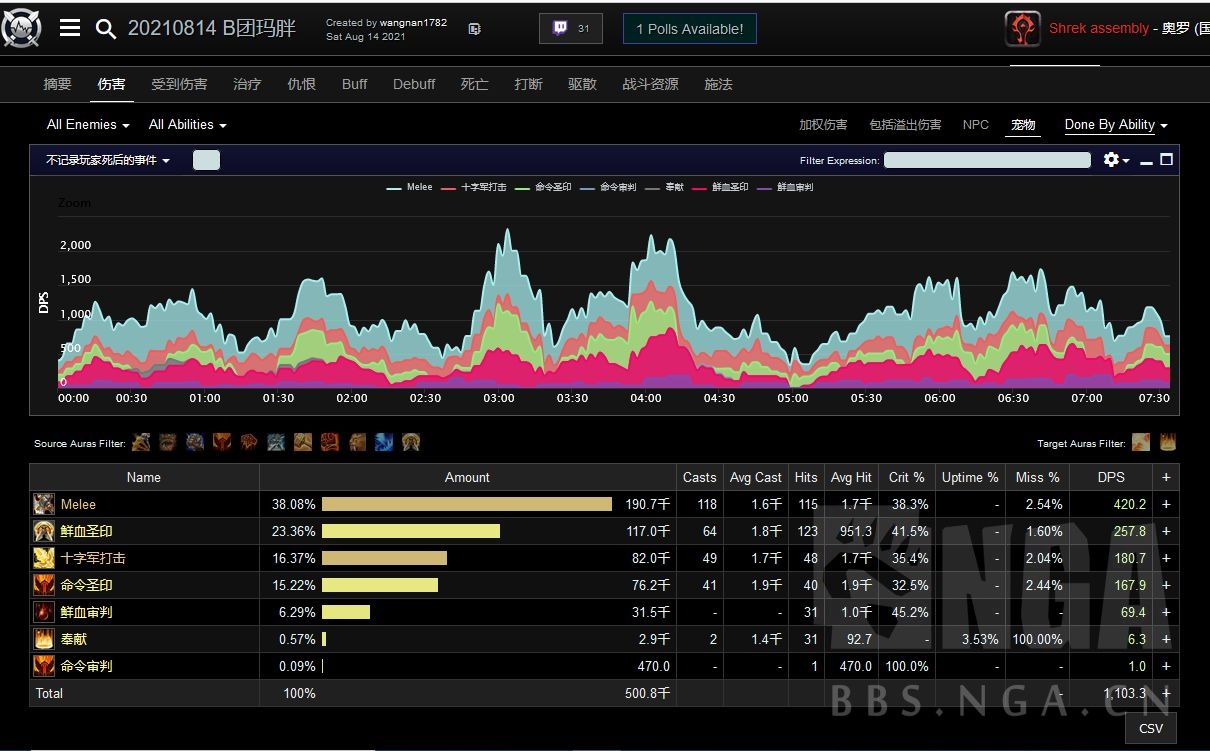Open the Debuff tab
The width and height of the screenshot is (1210, 751).
click(414, 84)
